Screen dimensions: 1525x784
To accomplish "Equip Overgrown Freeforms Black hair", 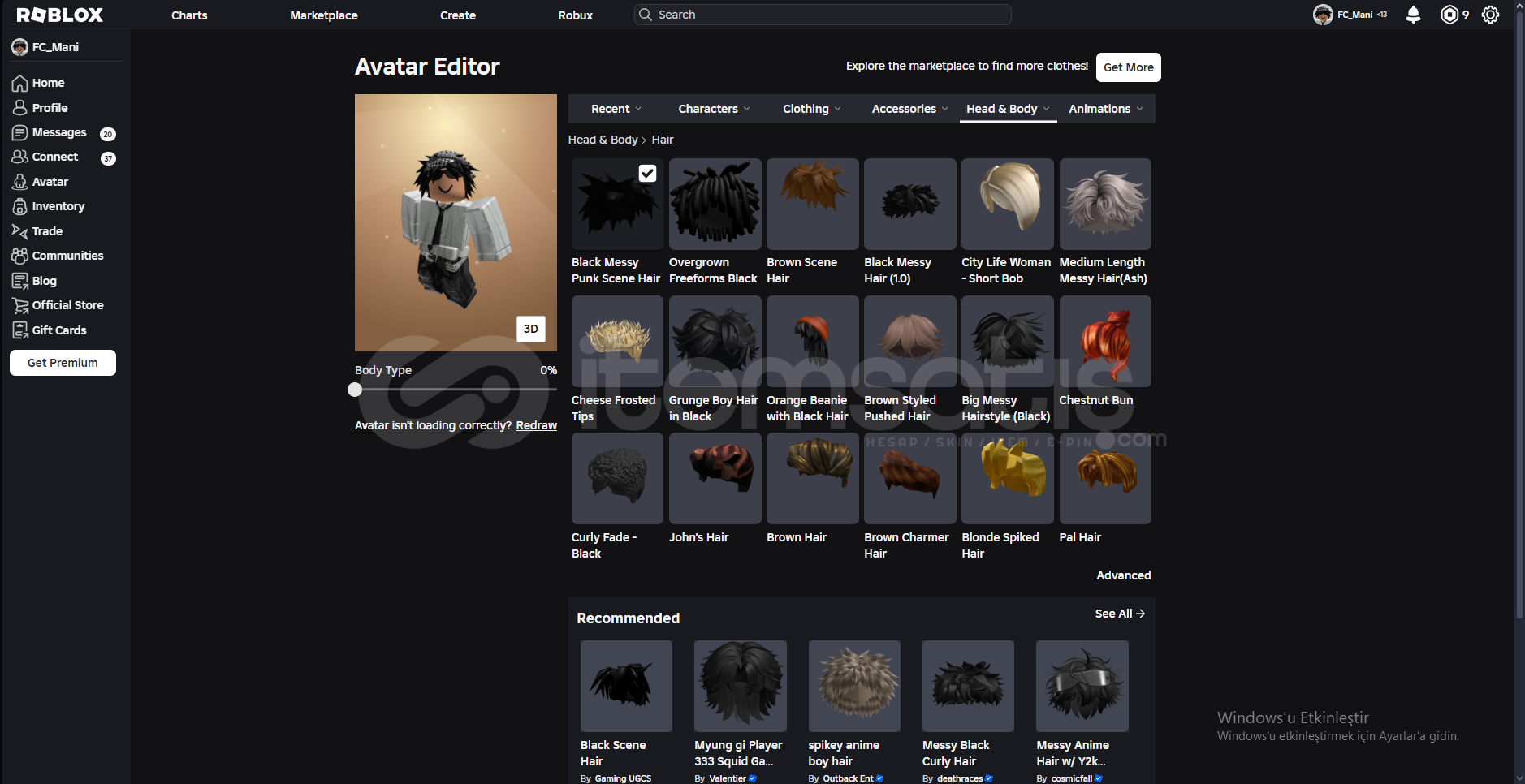I will click(715, 204).
